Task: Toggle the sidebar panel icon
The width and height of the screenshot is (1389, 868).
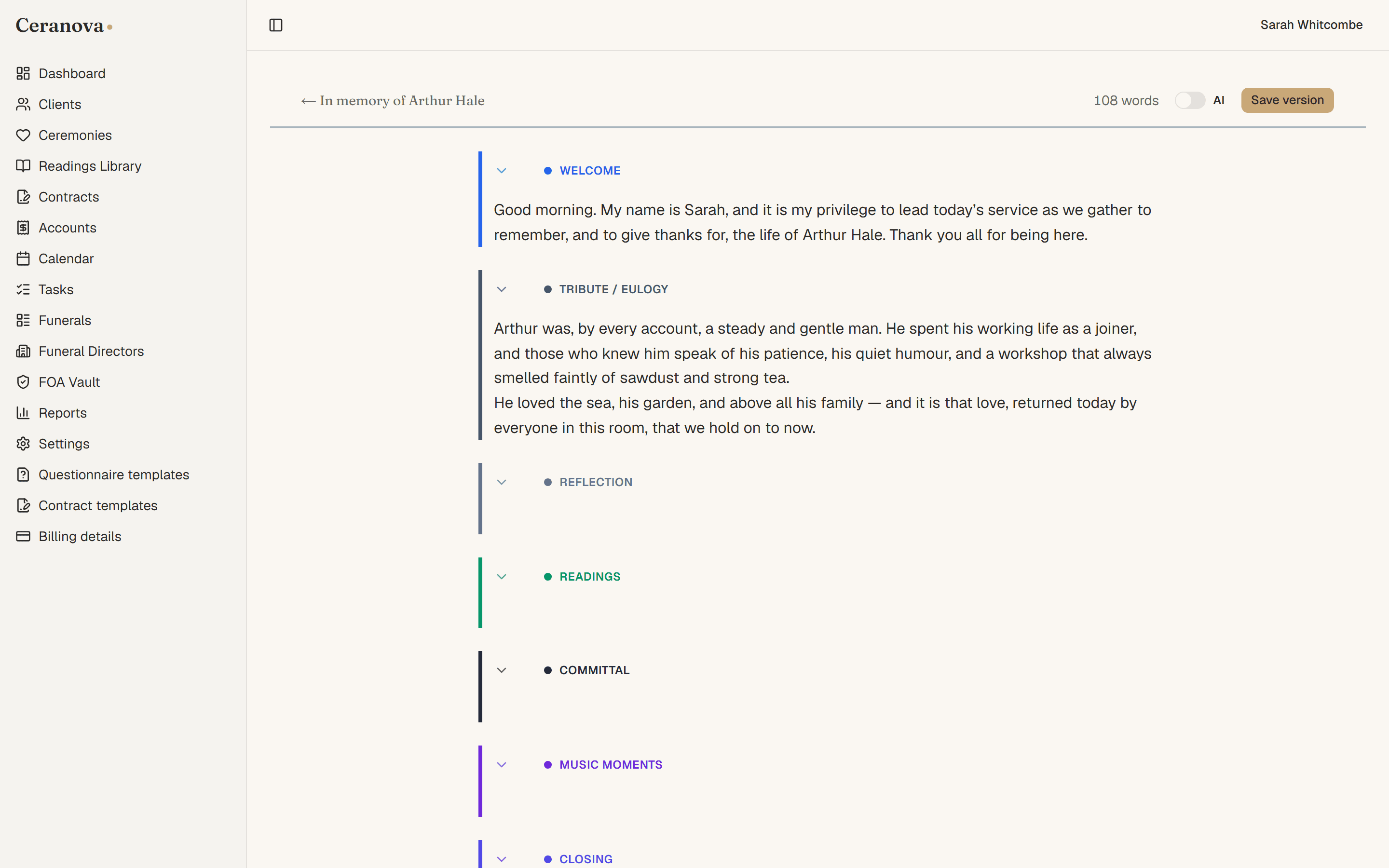Action: (x=276, y=25)
